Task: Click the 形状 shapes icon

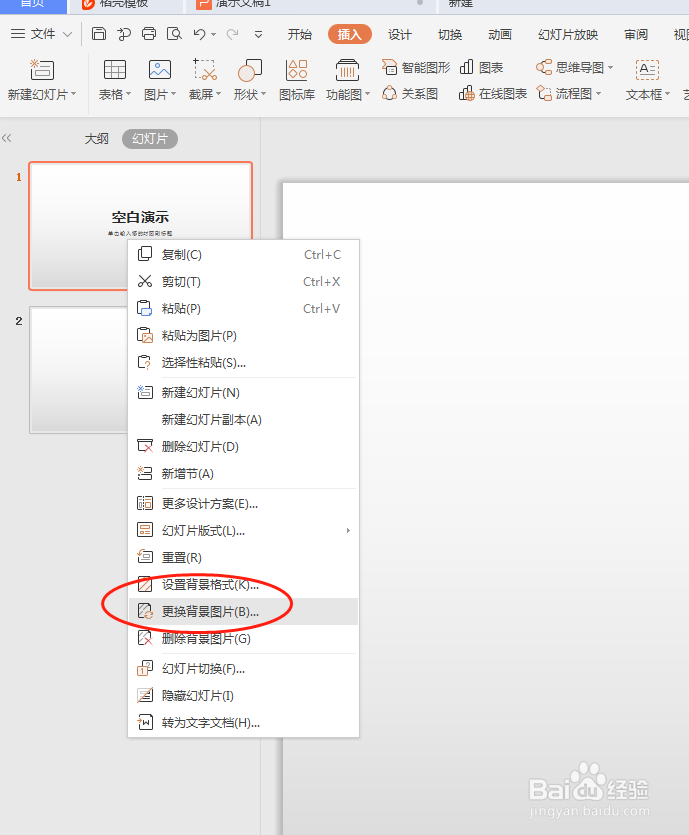Action: (250, 70)
